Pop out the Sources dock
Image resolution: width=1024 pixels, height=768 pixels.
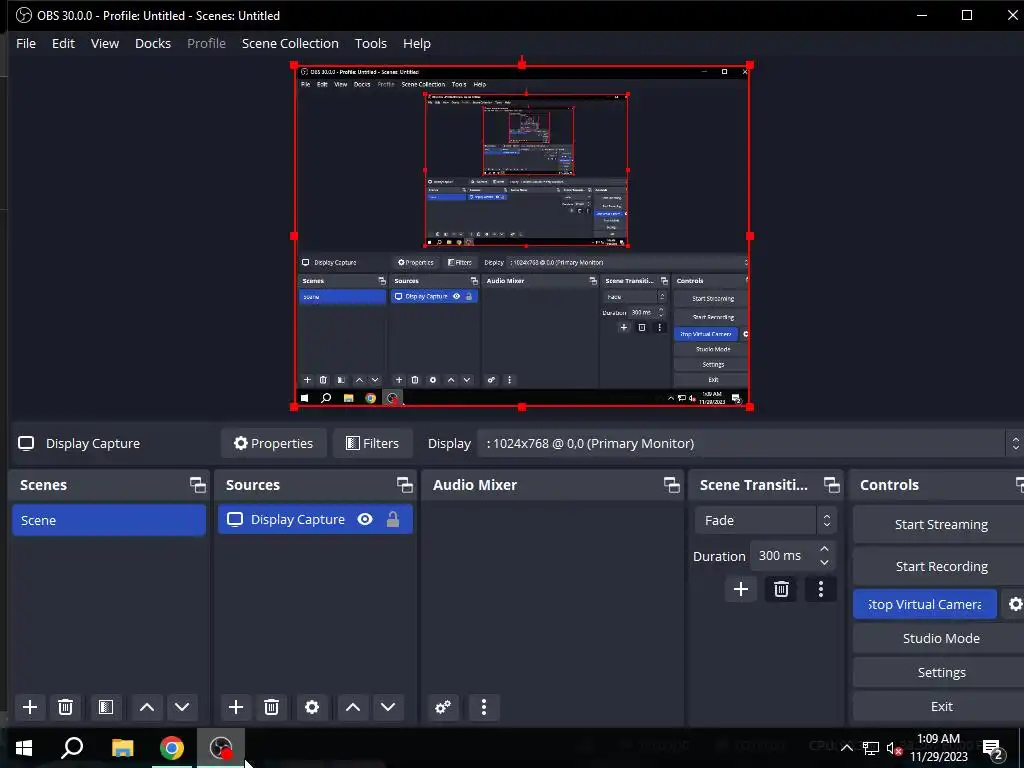(404, 485)
